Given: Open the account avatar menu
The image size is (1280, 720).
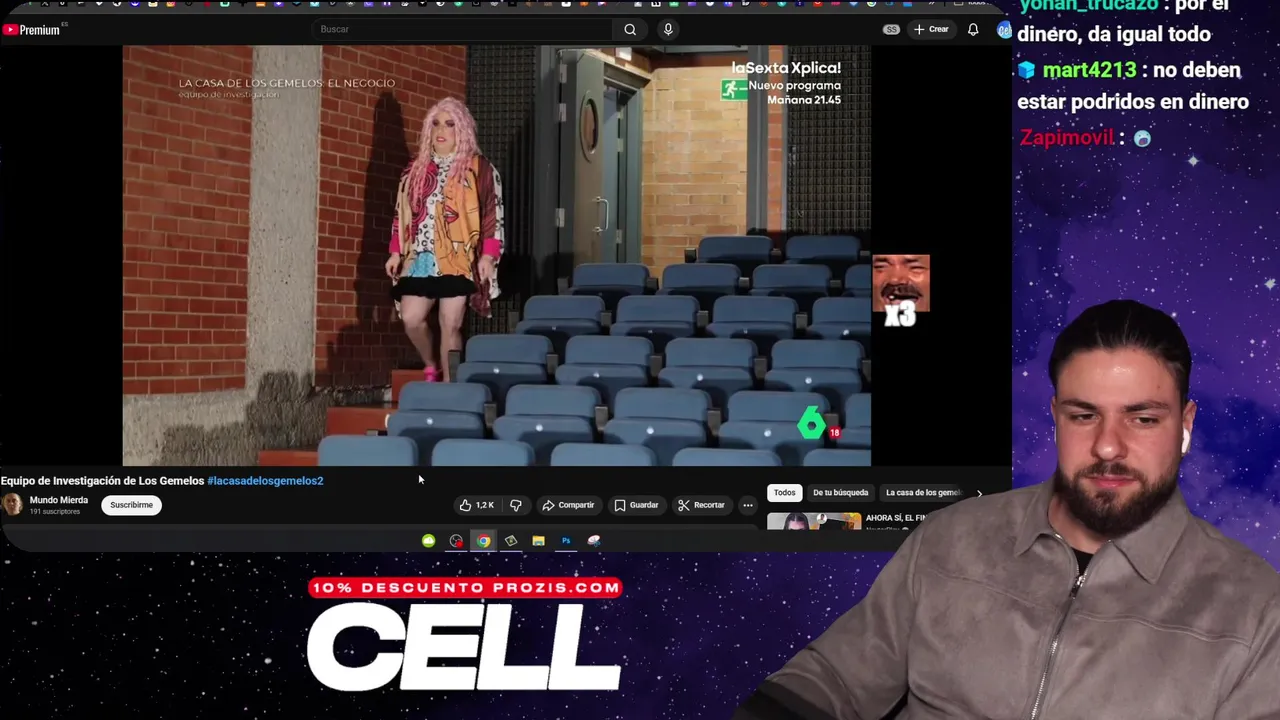Looking at the screenshot, I should [x=1004, y=30].
